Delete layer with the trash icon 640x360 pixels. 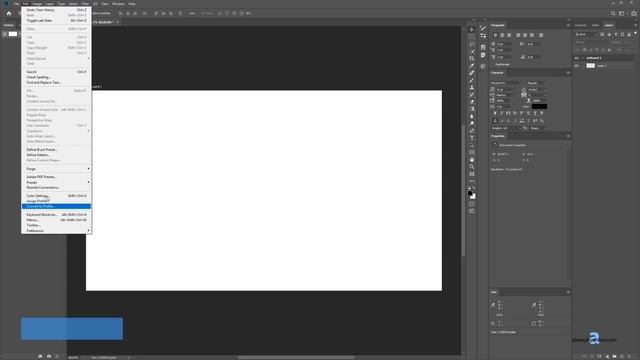tap(629, 356)
